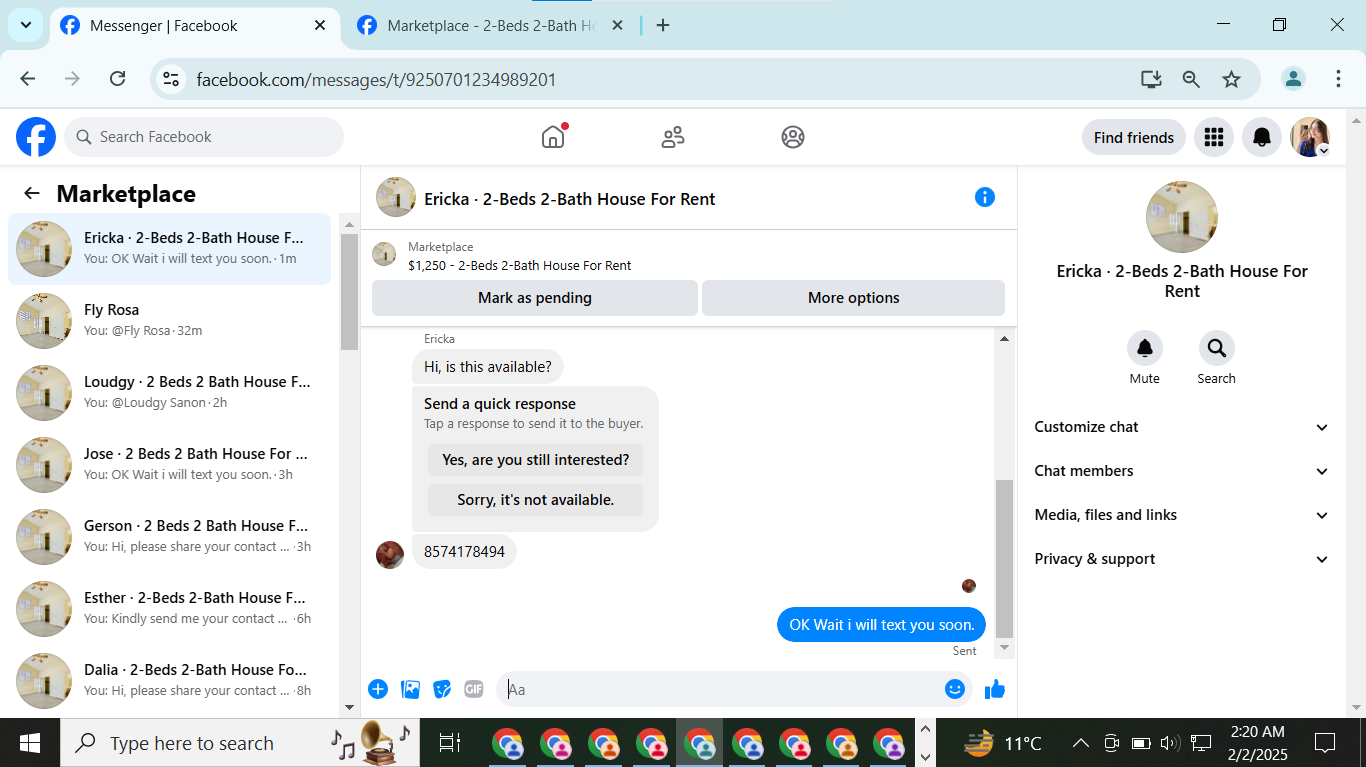Open Chrome tab search dropdown
Viewport: 1366px width, 767px height.
coord(25,25)
